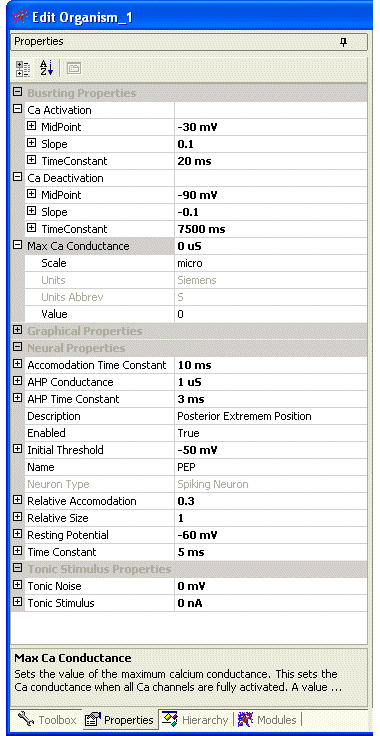The height and width of the screenshot is (736, 380).
Task: Edit Description 'Posterior Extremem Position'
Action: pos(271,416)
